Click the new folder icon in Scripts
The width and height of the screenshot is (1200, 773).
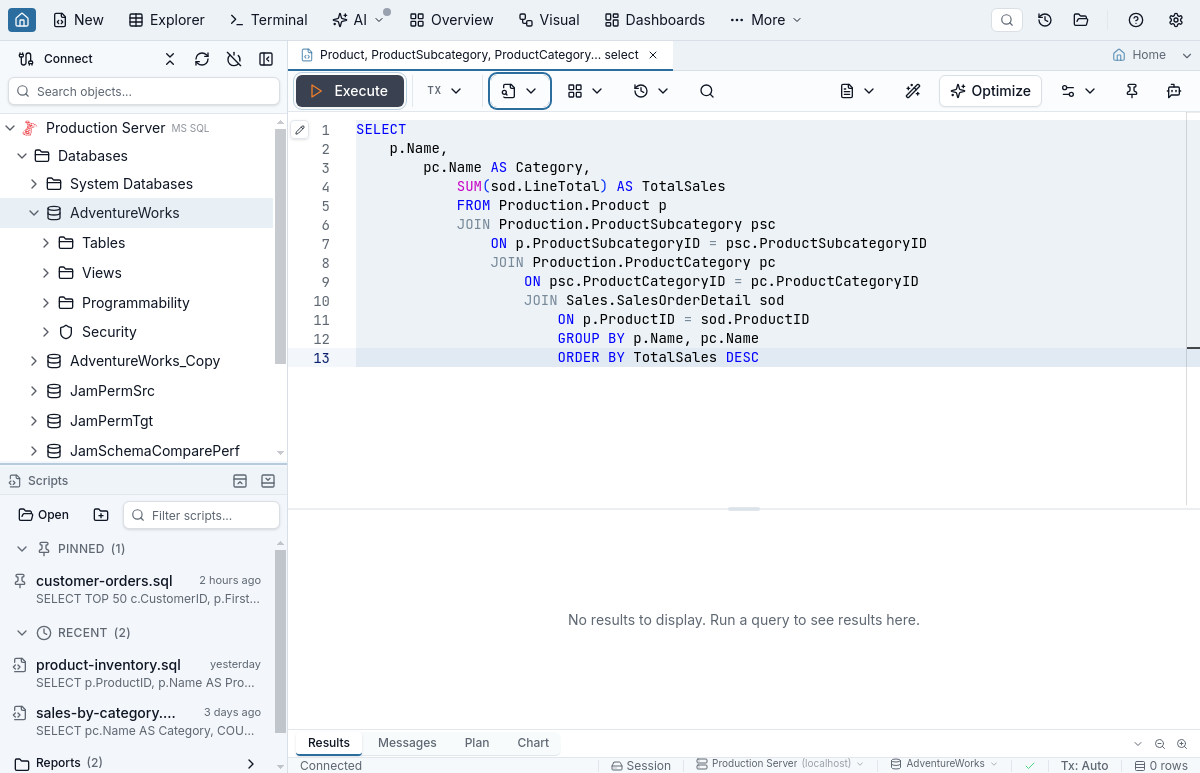(101, 515)
